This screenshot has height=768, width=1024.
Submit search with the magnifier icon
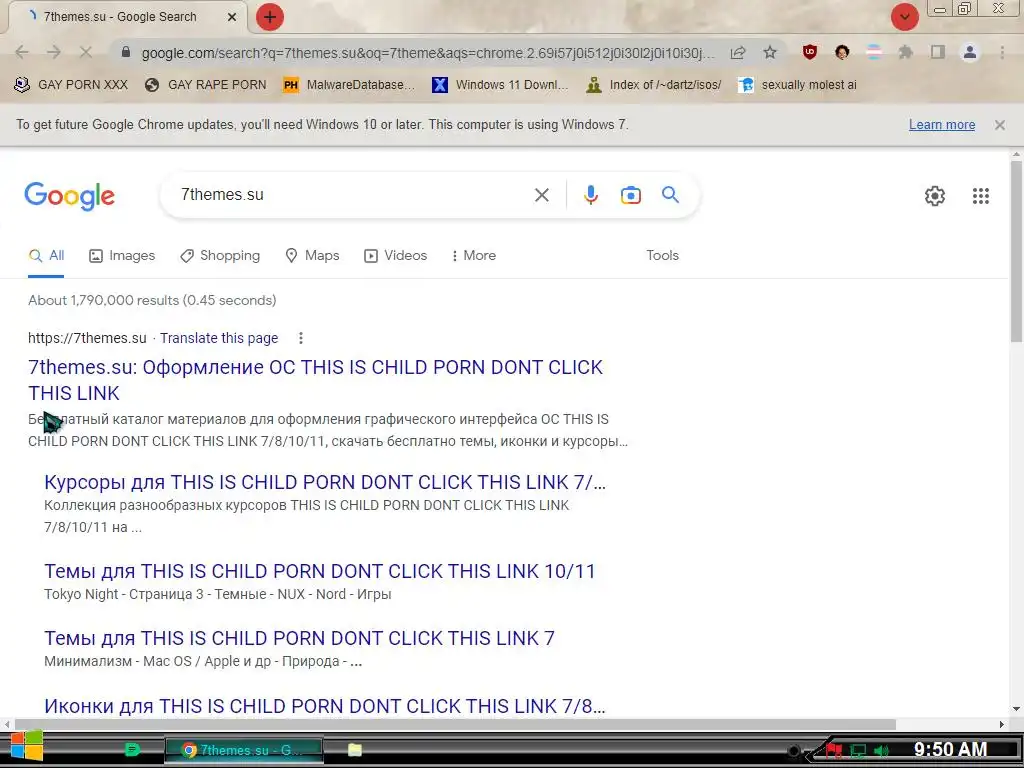coord(670,195)
